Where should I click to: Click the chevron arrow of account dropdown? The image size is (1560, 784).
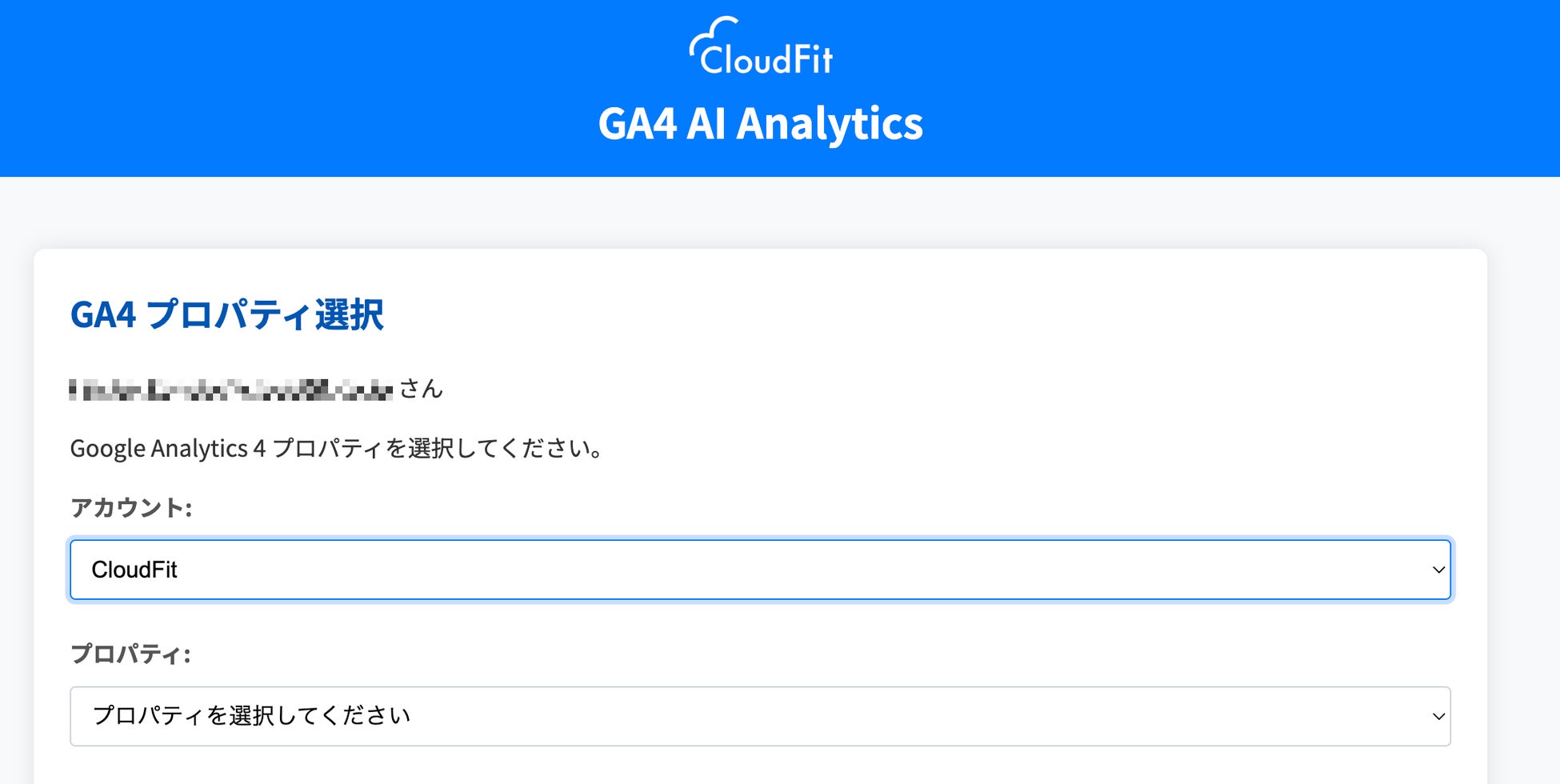tap(1438, 570)
